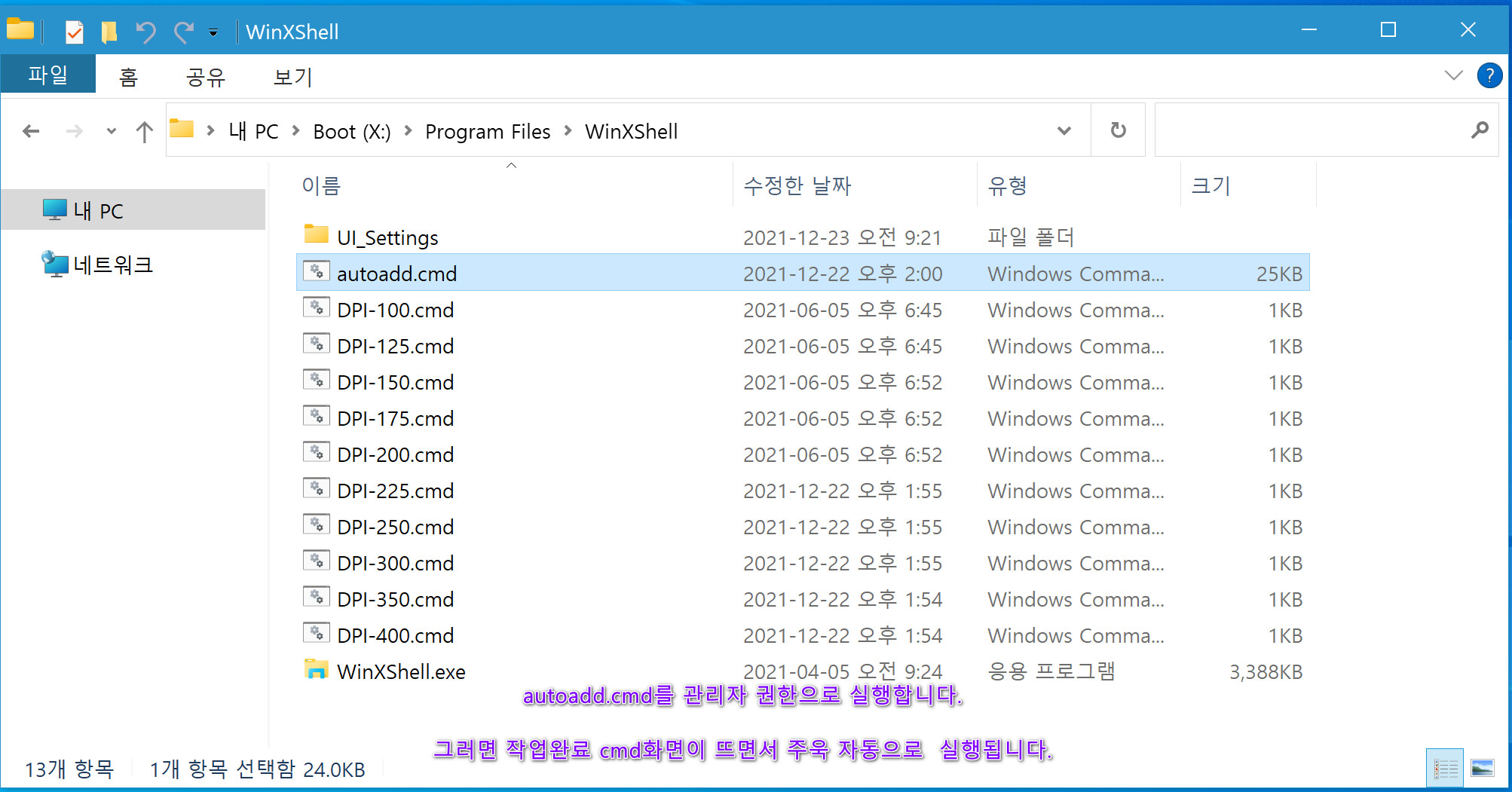Click the search magnifier icon
Screen dimensions: 1512x792
(1480, 130)
